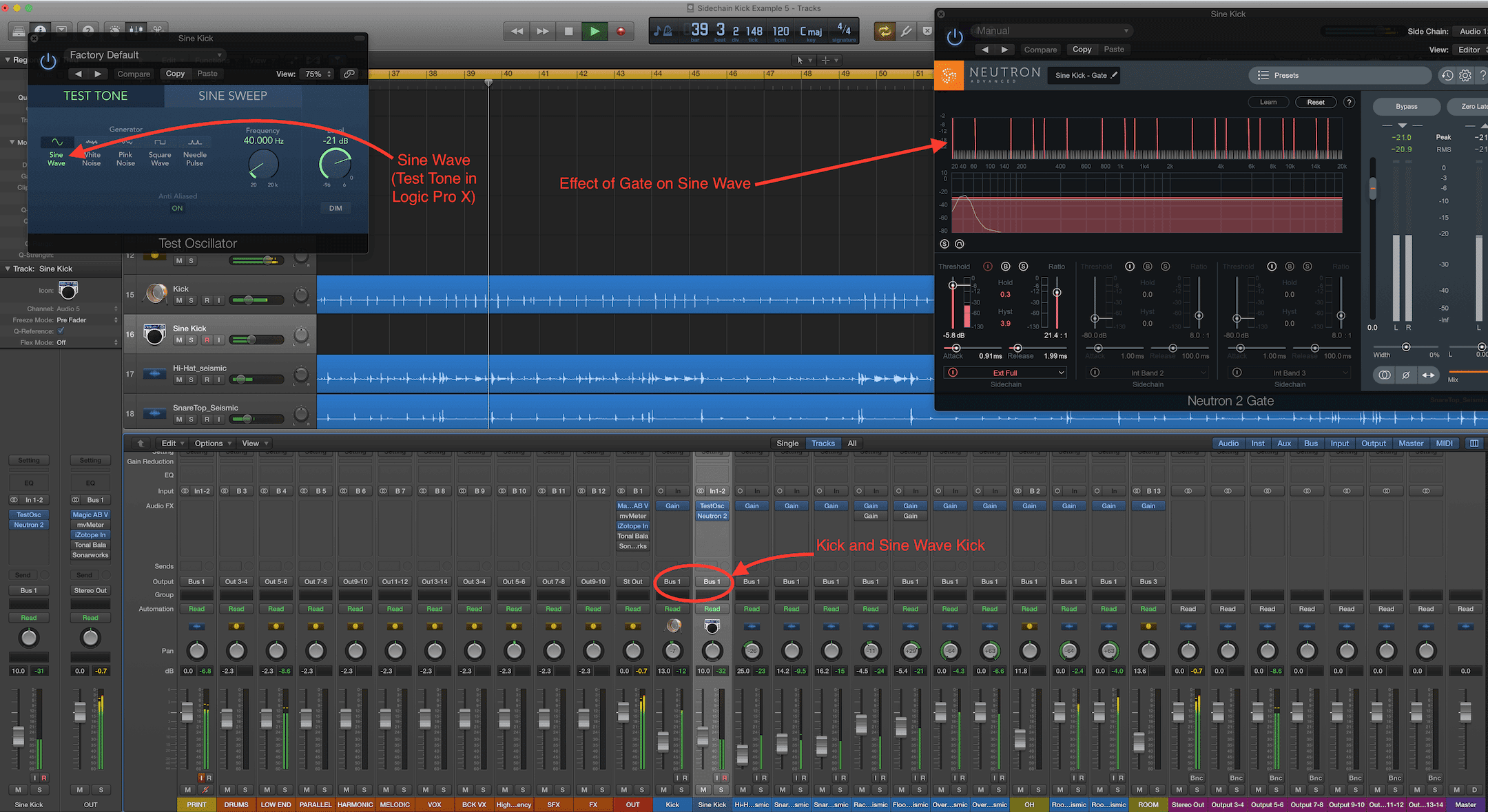Select the Pink Noise generator
The height and width of the screenshot is (812, 1488).
point(125,152)
